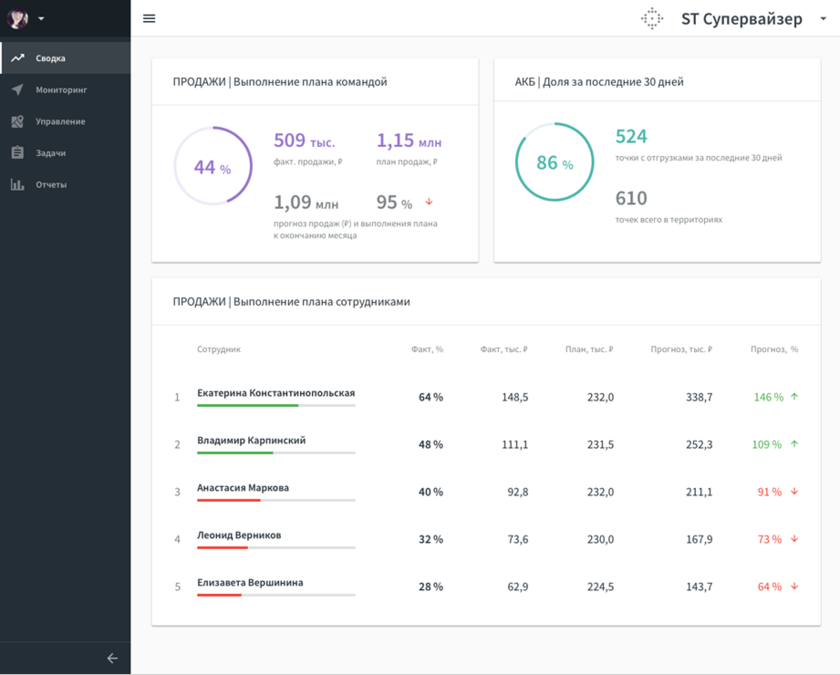Click the Сводка trend-line icon in sidebar
The image size is (840, 675).
click(x=17, y=58)
